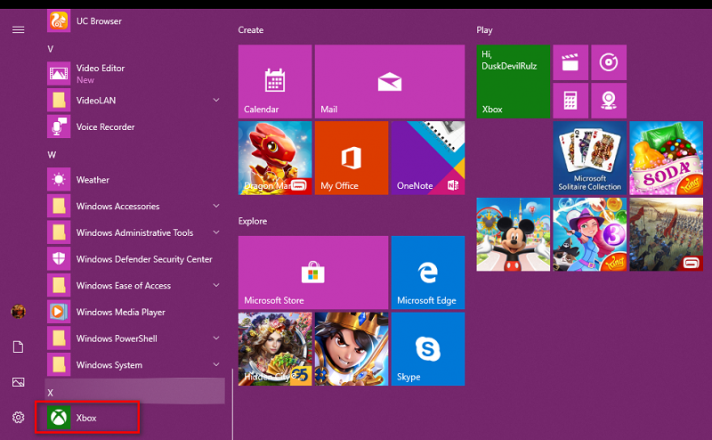Image resolution: width=712 pixels, height=440 pixels.
Task: Open the green Xbox tile
Action: (513, 81)
